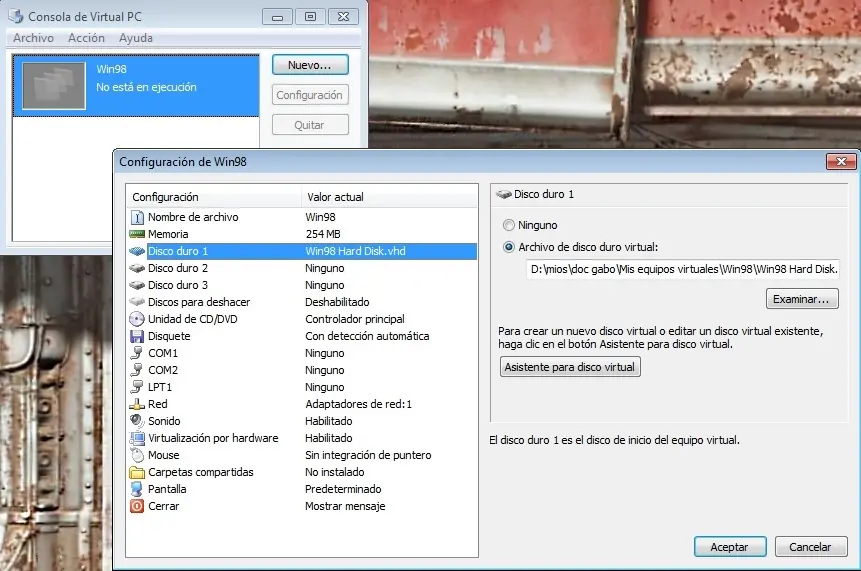Viewport: 861px width, 571px height.
Task: Click the Disco duro 3 drive icon
Action: pyautogui.click(x=137, y=286)
